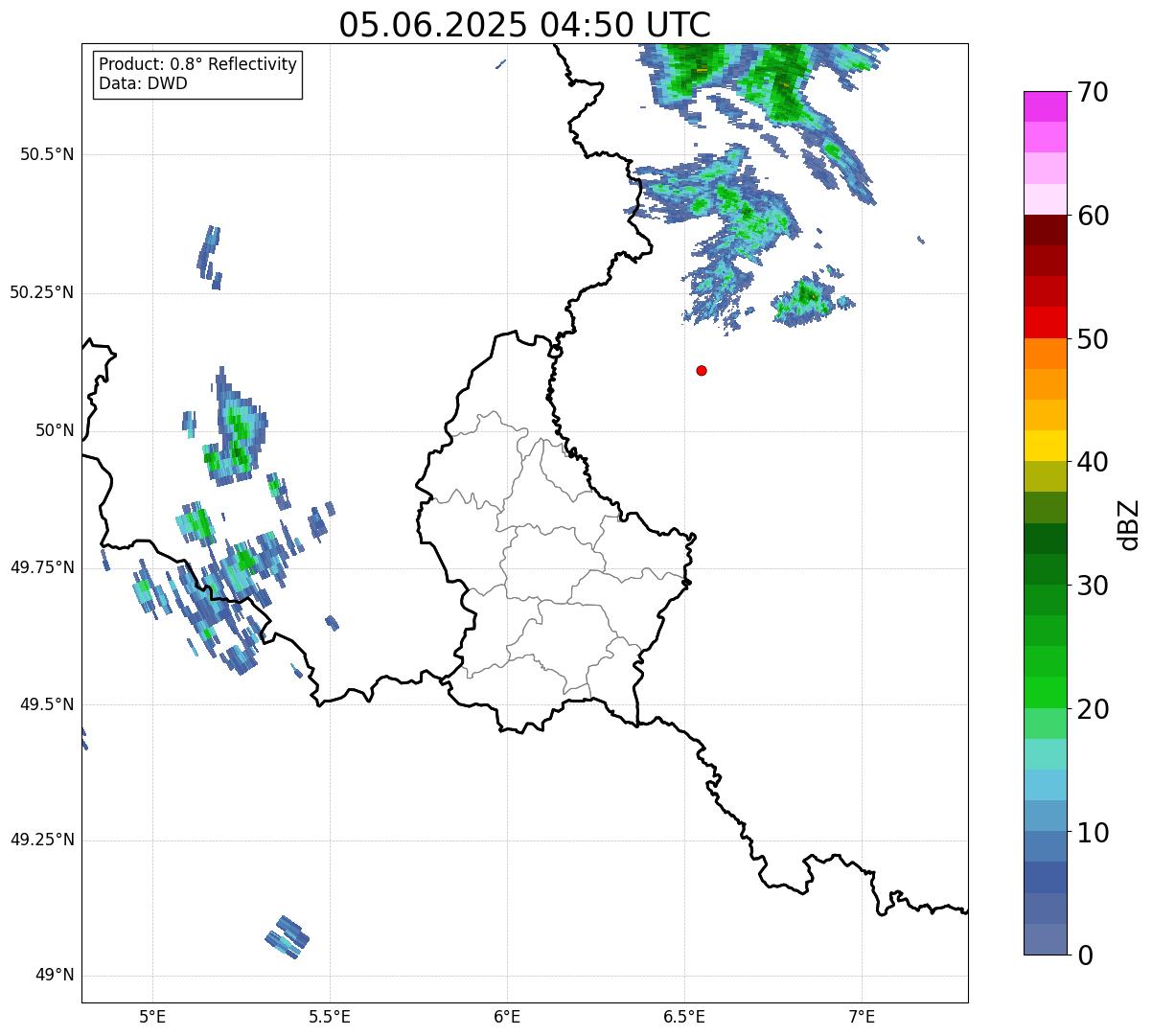Image resolution: width=1152 pixels, height=1036 pixels.
Task: Click the colorbar tick label 70
Action: pos(1093,92)
